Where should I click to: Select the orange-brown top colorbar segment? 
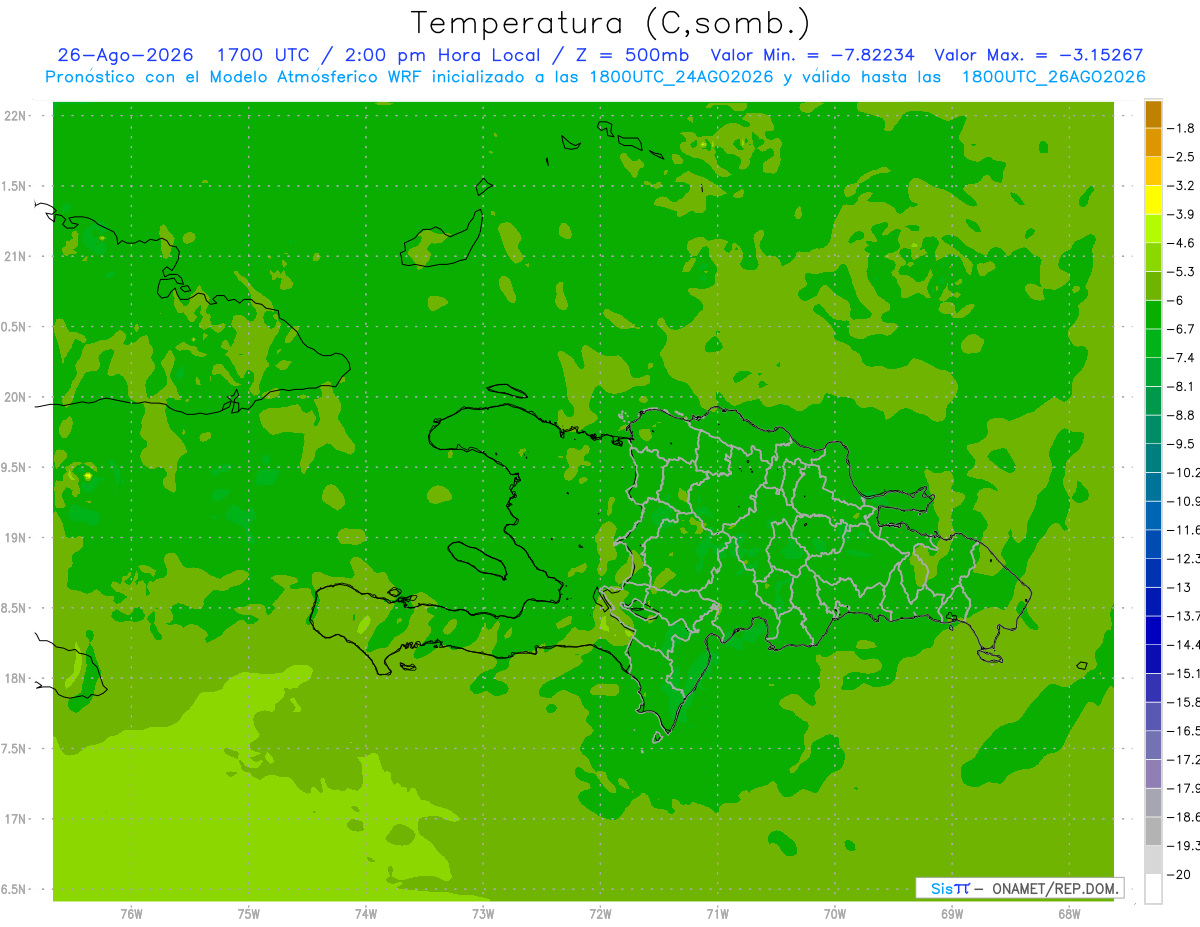pyautogui.click(x=1153, y=115)
